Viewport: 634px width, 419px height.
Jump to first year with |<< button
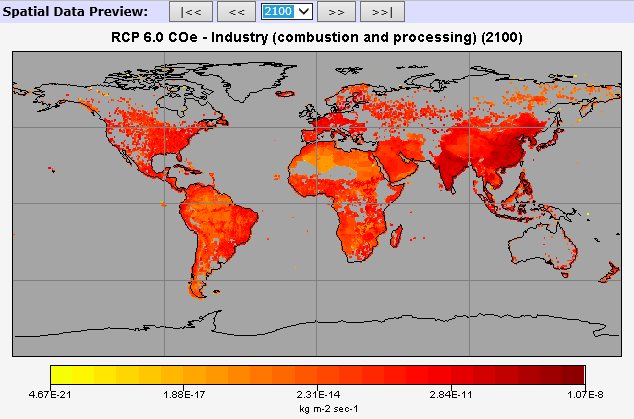[191, 12]
